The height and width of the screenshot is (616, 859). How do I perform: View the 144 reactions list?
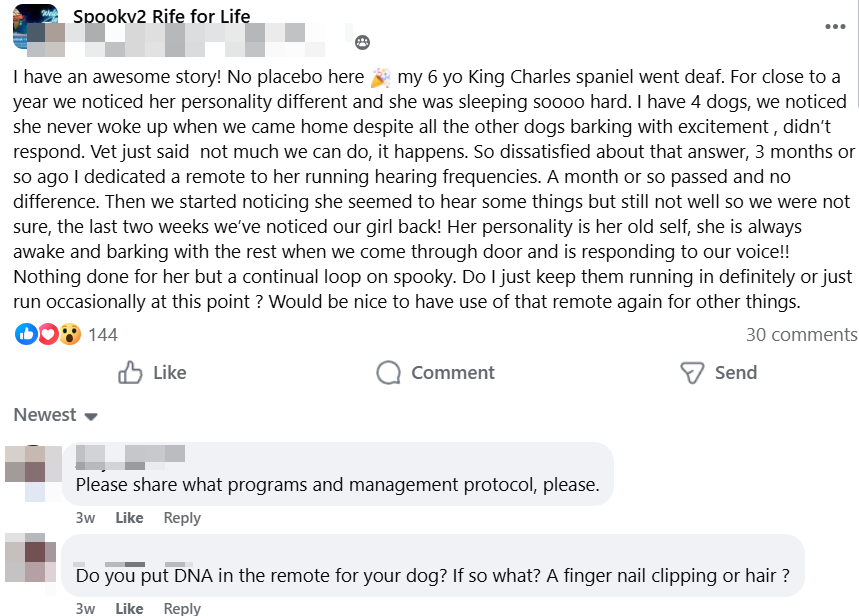coord(103,334)
